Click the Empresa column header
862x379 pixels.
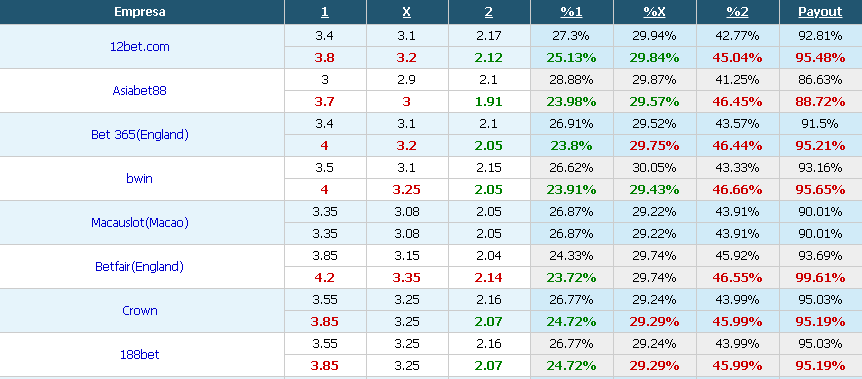(x=140, y=12)
